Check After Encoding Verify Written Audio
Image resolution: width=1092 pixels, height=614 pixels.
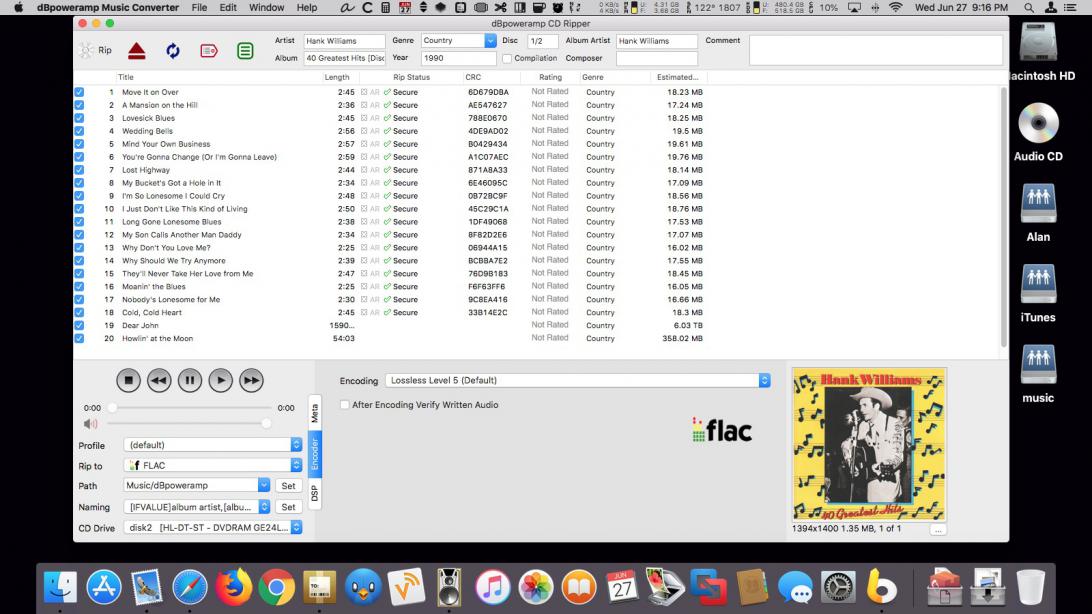345,405
